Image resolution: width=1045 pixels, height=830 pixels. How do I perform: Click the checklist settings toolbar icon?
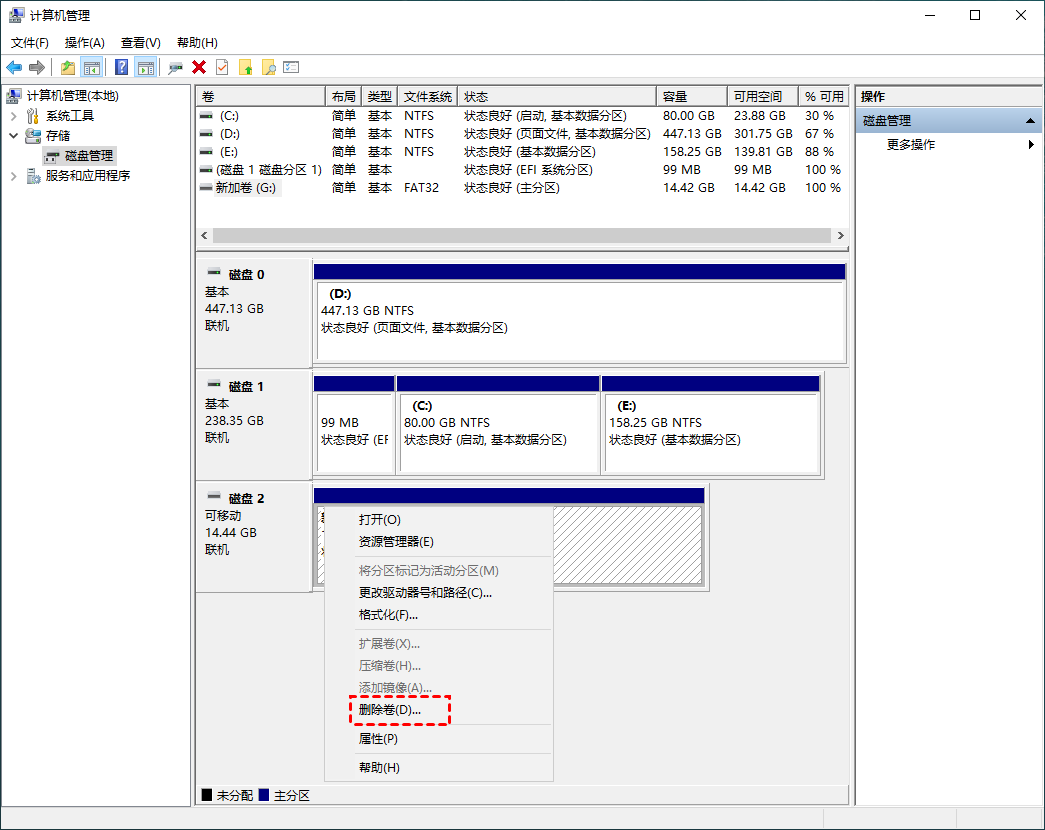point(291,67)
